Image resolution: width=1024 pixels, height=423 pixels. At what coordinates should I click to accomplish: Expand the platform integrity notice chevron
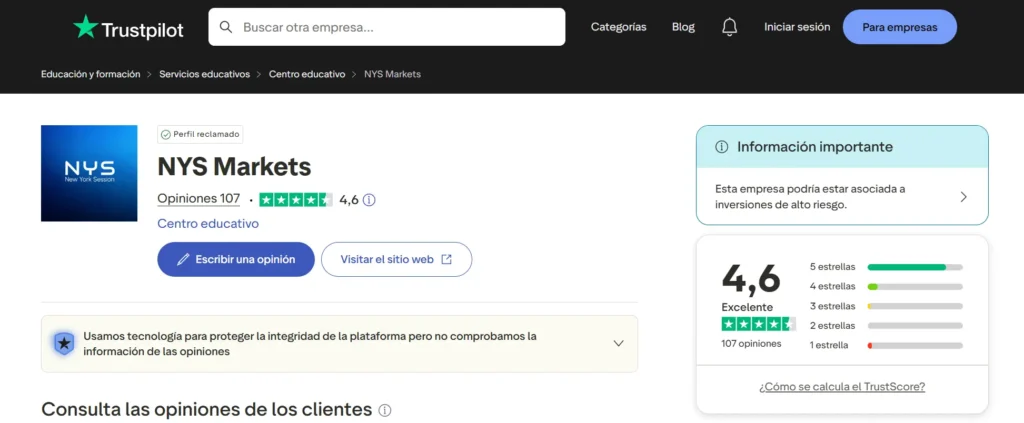coord(618,343)
